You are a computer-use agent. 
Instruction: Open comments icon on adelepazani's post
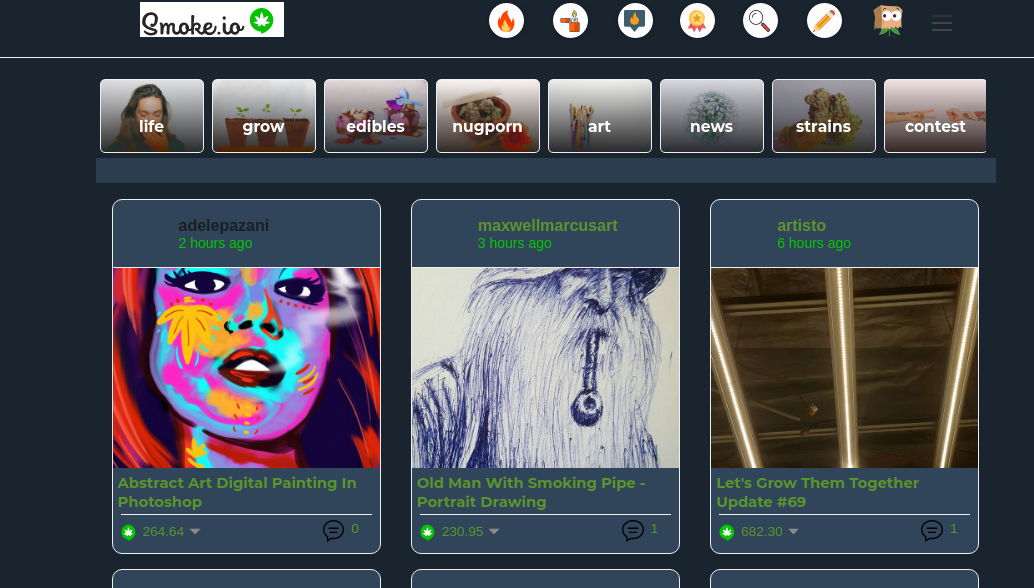tap(334, 530)
